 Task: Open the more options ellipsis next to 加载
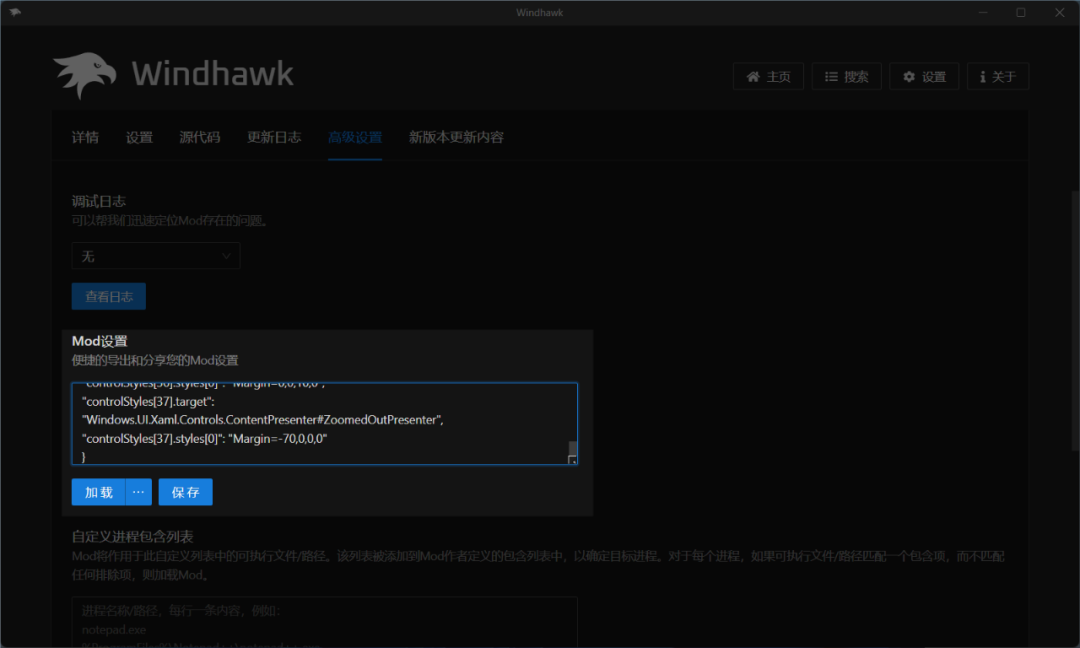(138, 492)
